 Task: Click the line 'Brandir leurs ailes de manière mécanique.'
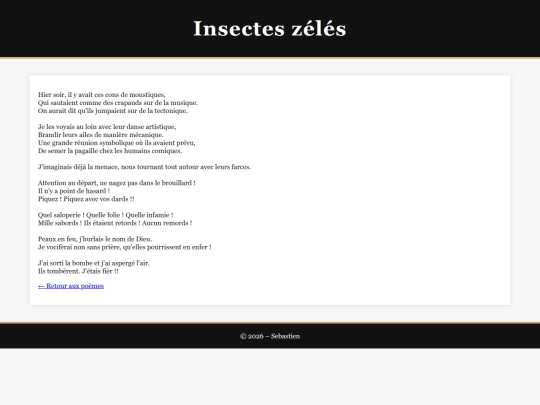click(101, 135)
